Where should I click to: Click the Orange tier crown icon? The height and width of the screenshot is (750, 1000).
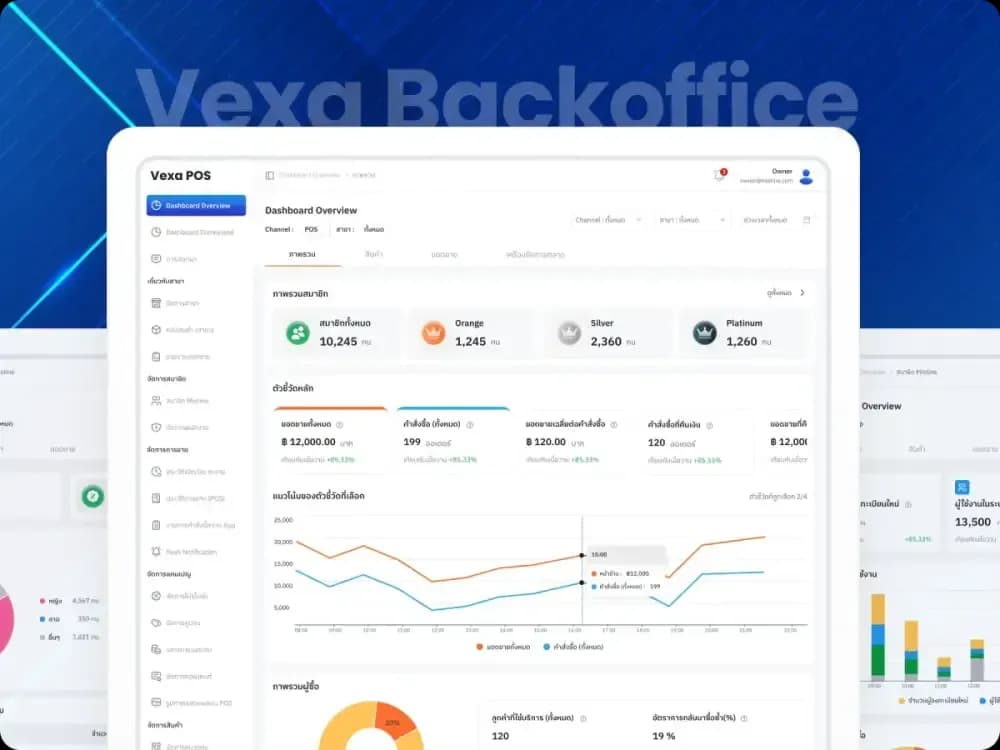point(433,333)
